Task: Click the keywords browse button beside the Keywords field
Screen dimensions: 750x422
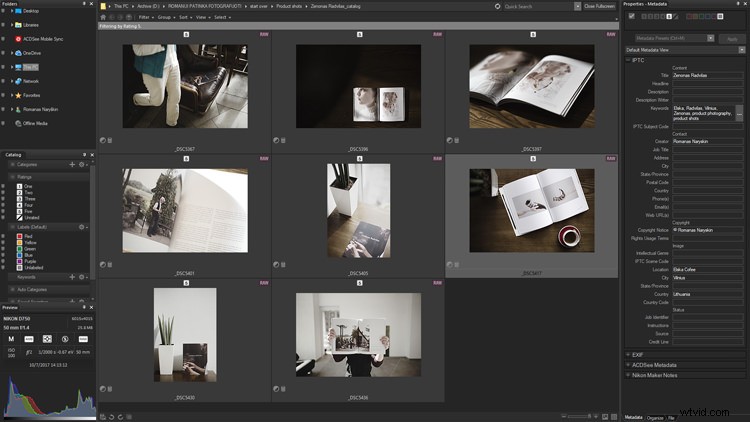Action: click(739, 115)
